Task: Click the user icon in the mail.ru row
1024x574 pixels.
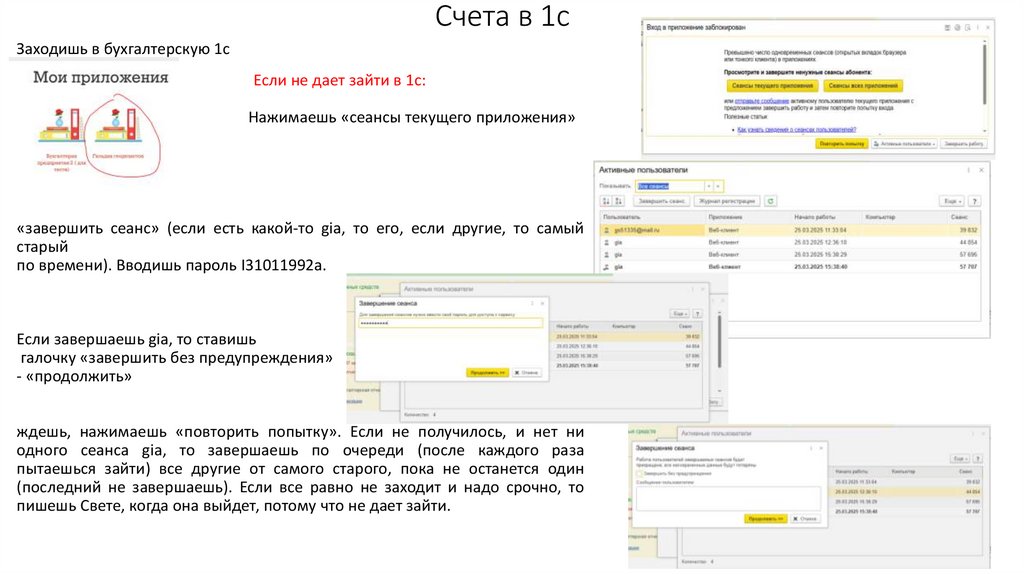Action: [x=607, y=231]
